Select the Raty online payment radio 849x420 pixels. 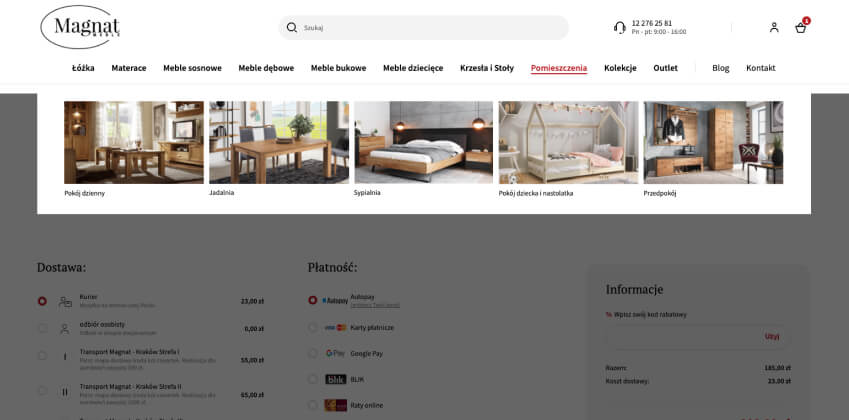(312, 405)
